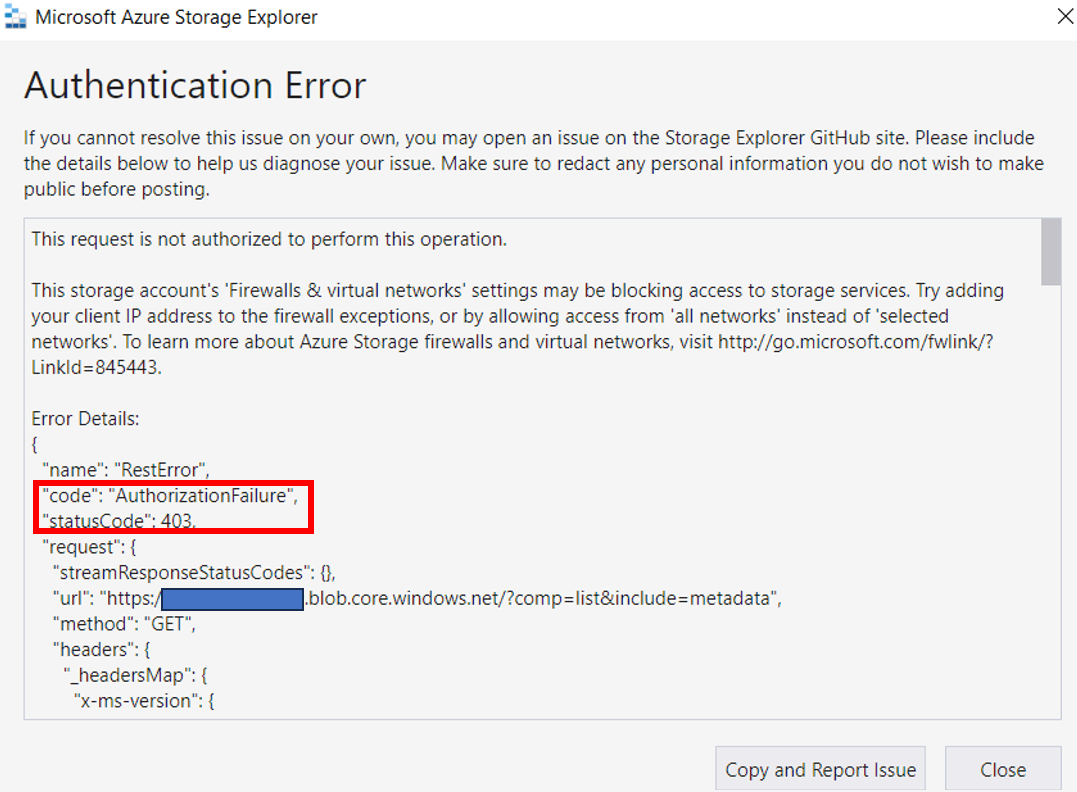Click the "name": "RestError" line
Image resolution: width=1077 pixels, height=792 pixels.
[126, 470]
